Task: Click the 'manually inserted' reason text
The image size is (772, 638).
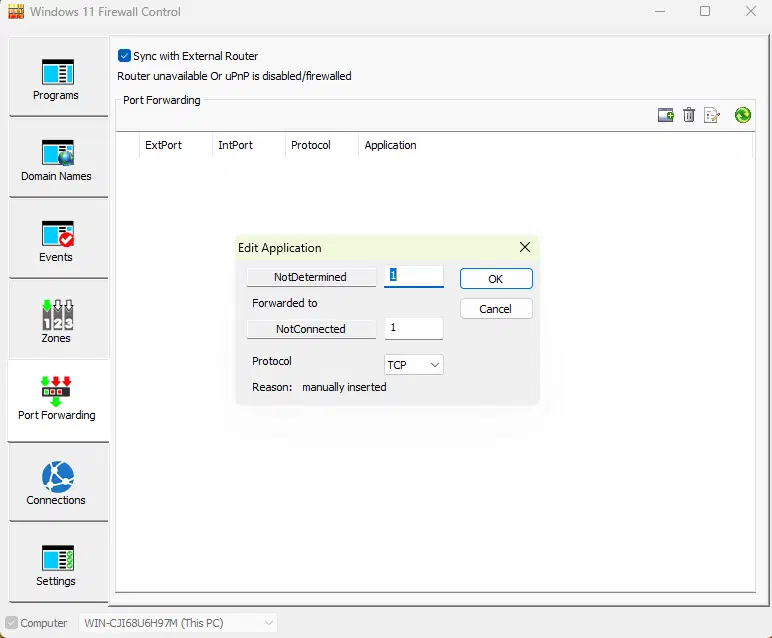Action: (344, 387)
